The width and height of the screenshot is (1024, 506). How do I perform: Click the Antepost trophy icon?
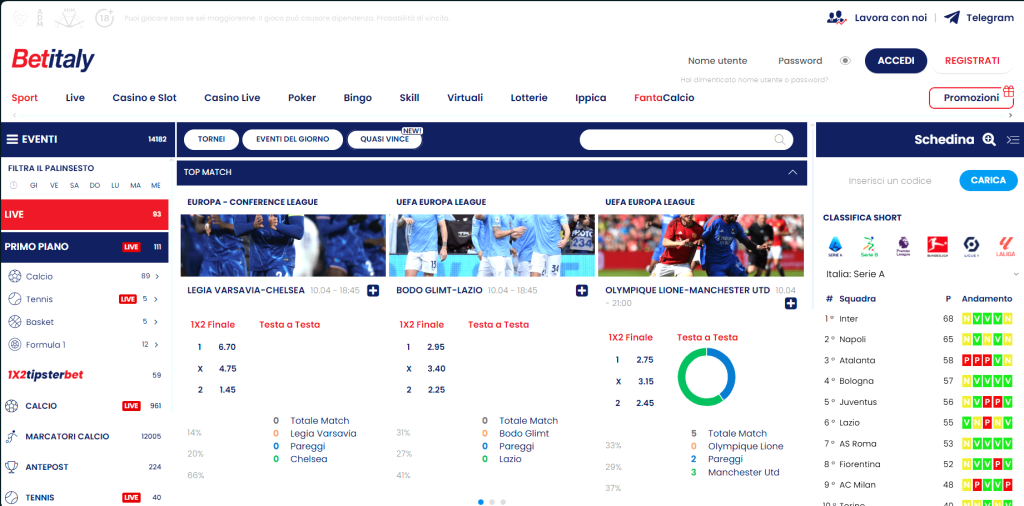11,467
